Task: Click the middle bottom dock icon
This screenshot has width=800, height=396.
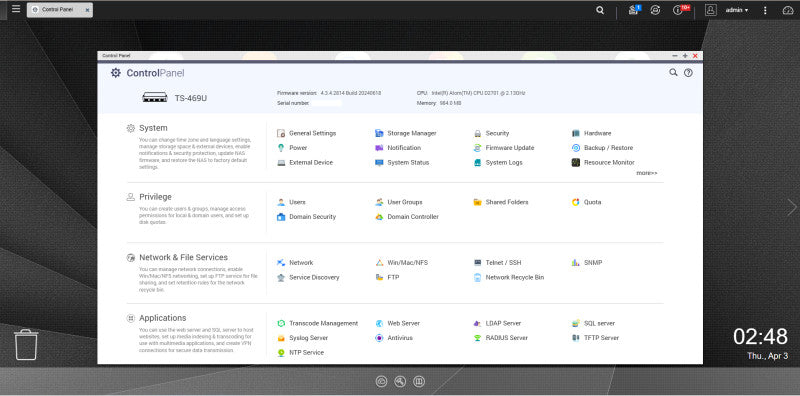Action: pos(400,381)
